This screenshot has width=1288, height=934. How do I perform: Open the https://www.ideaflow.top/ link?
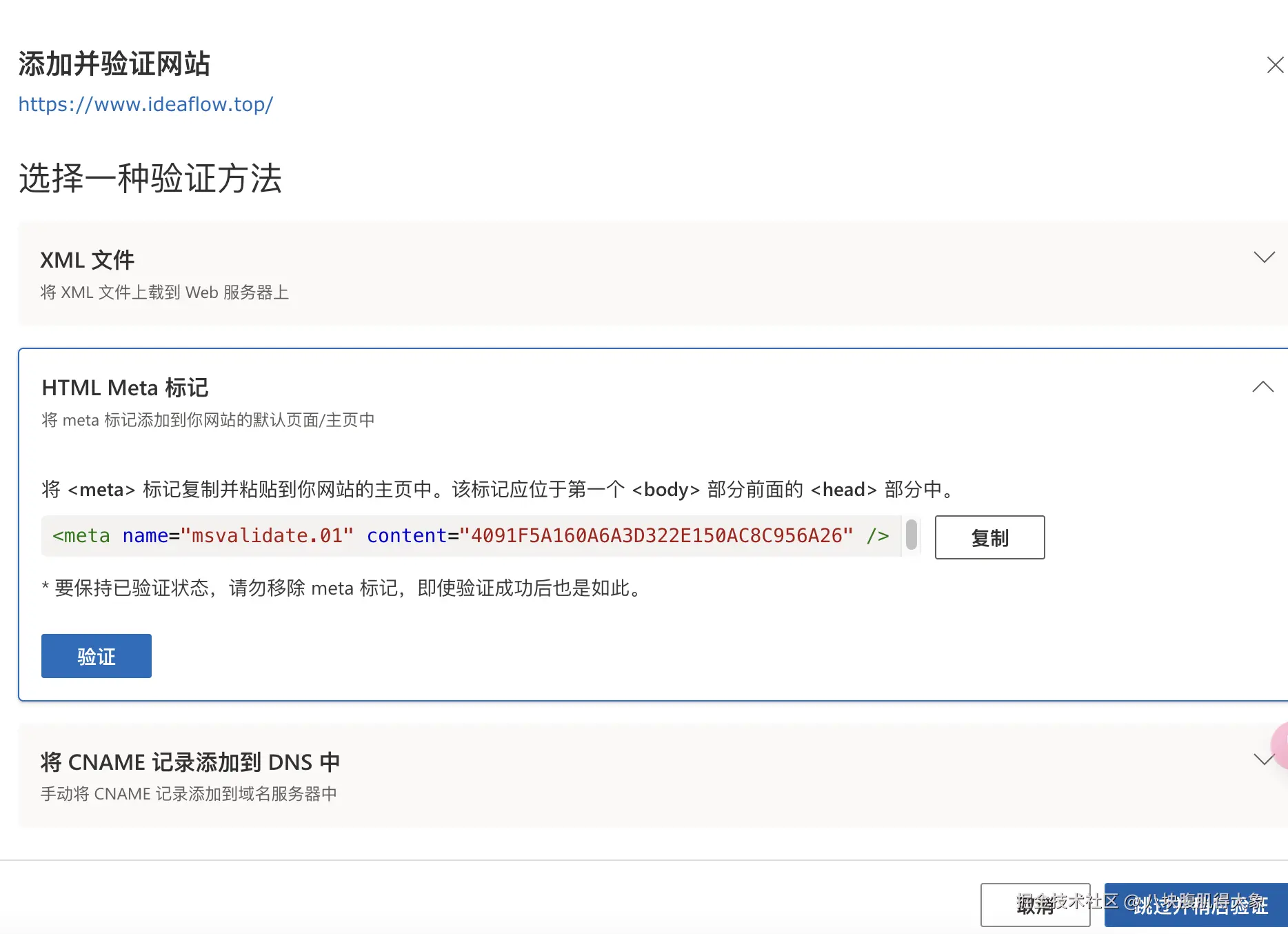coord(145,104)
